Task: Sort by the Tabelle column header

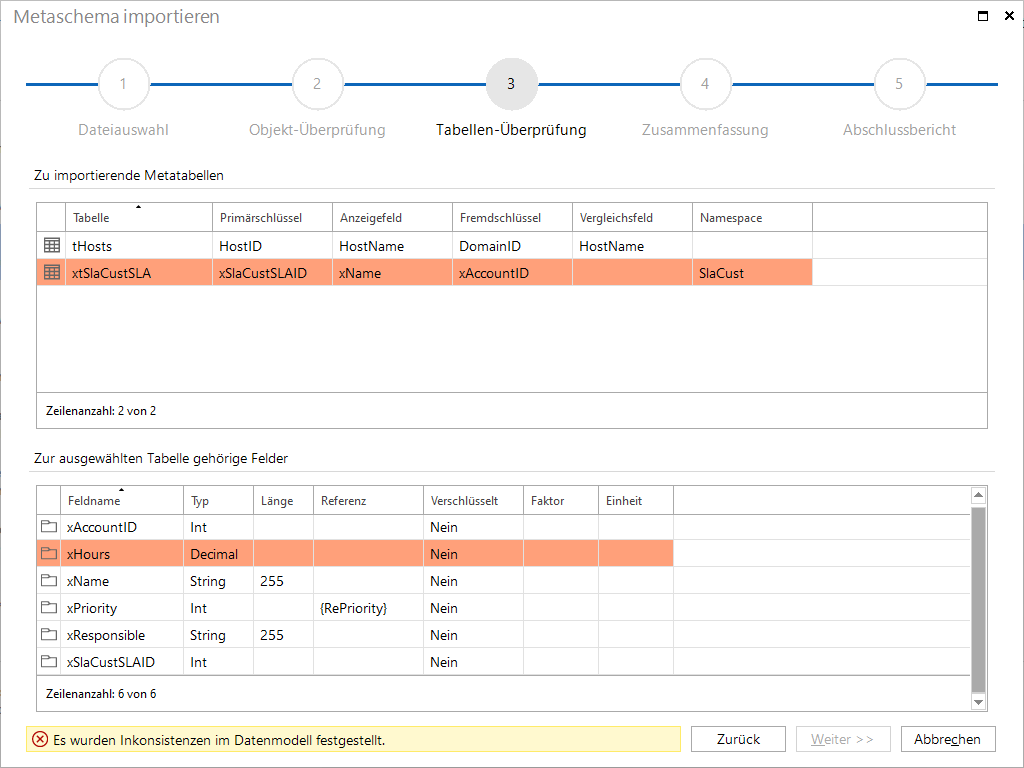Action: [x=139, y=217]
